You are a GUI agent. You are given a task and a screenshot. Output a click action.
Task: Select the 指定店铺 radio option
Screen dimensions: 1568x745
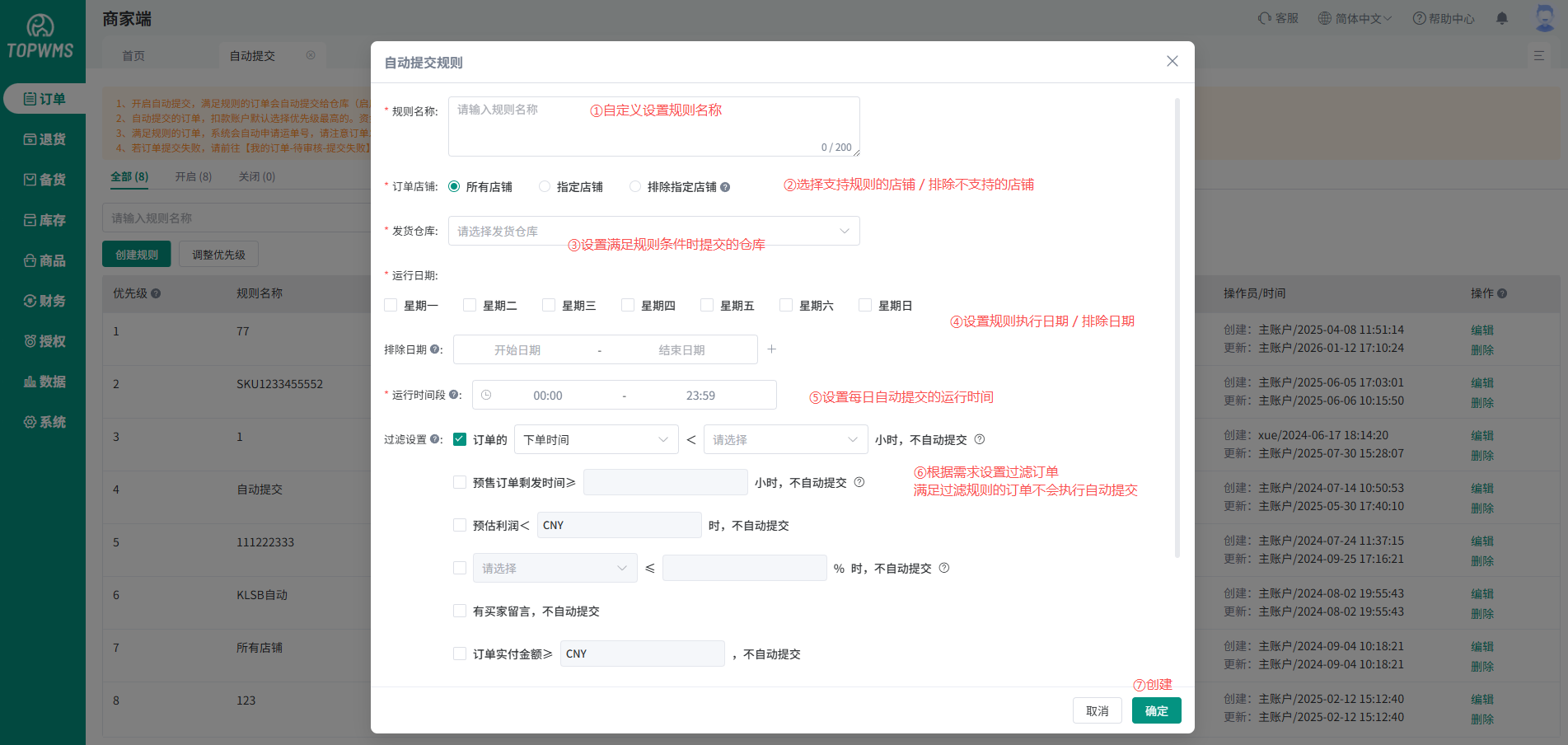[x=544, y=186]
